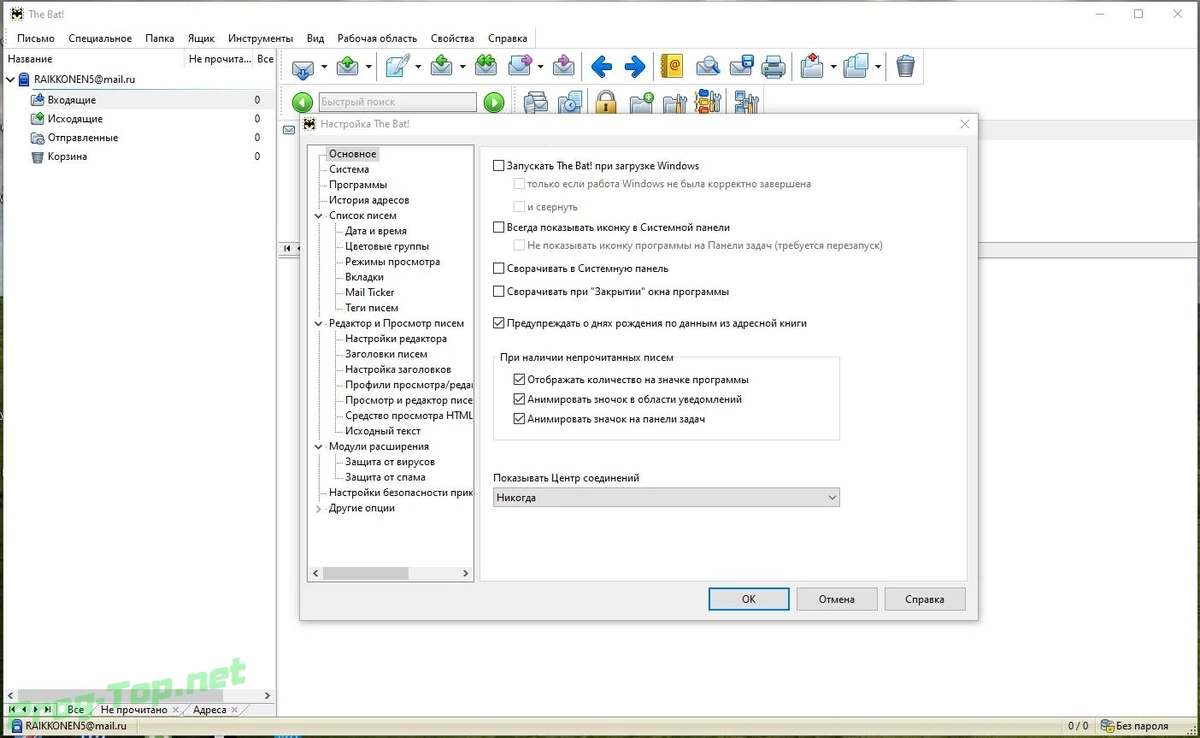Click the blue left arrow icon
The width and height of the screenshot is (1200, 738).
(601, 67)
